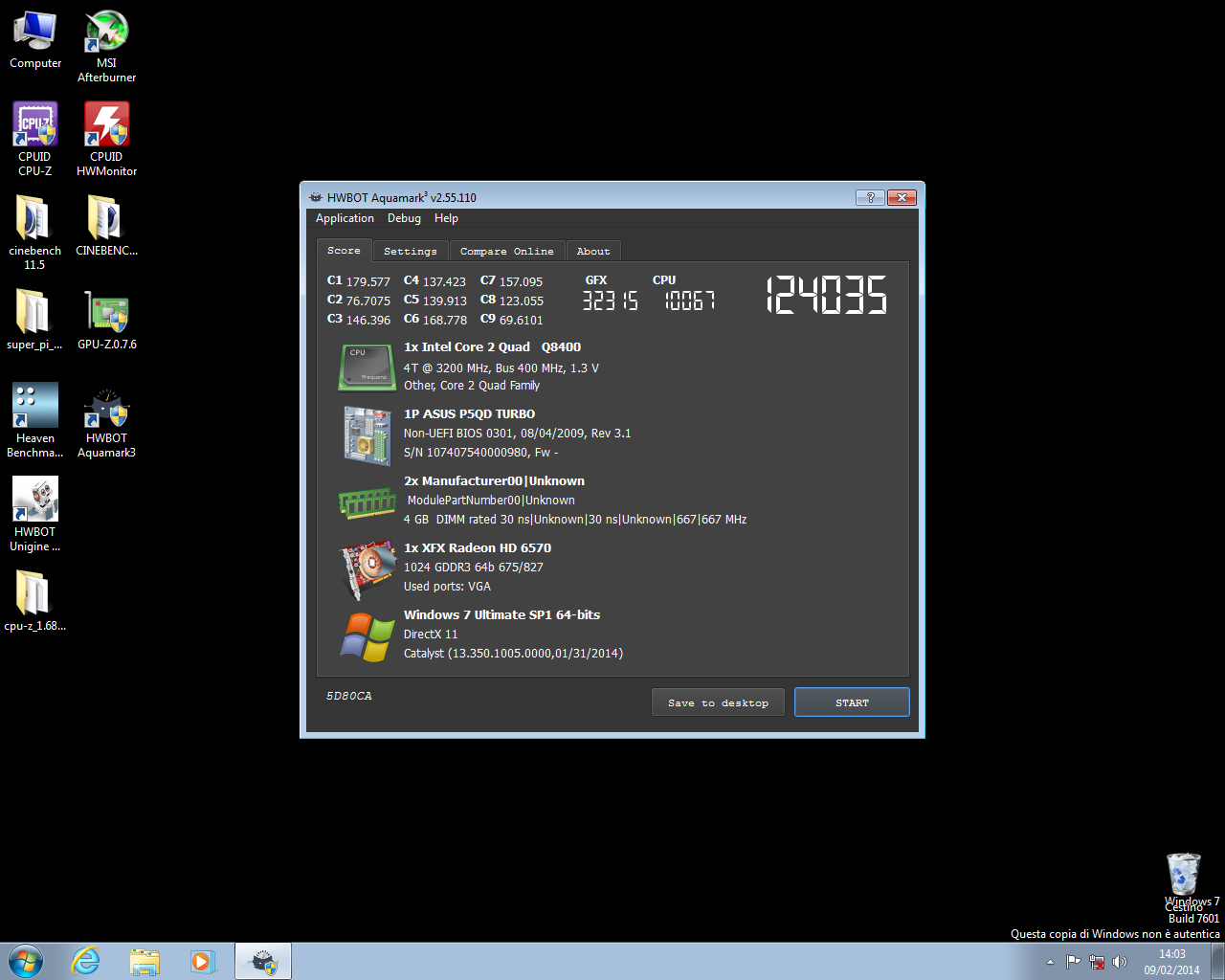Click the Action Center flag tray icon
This screenshot has height=980, width=1225.
point(1074,962)
